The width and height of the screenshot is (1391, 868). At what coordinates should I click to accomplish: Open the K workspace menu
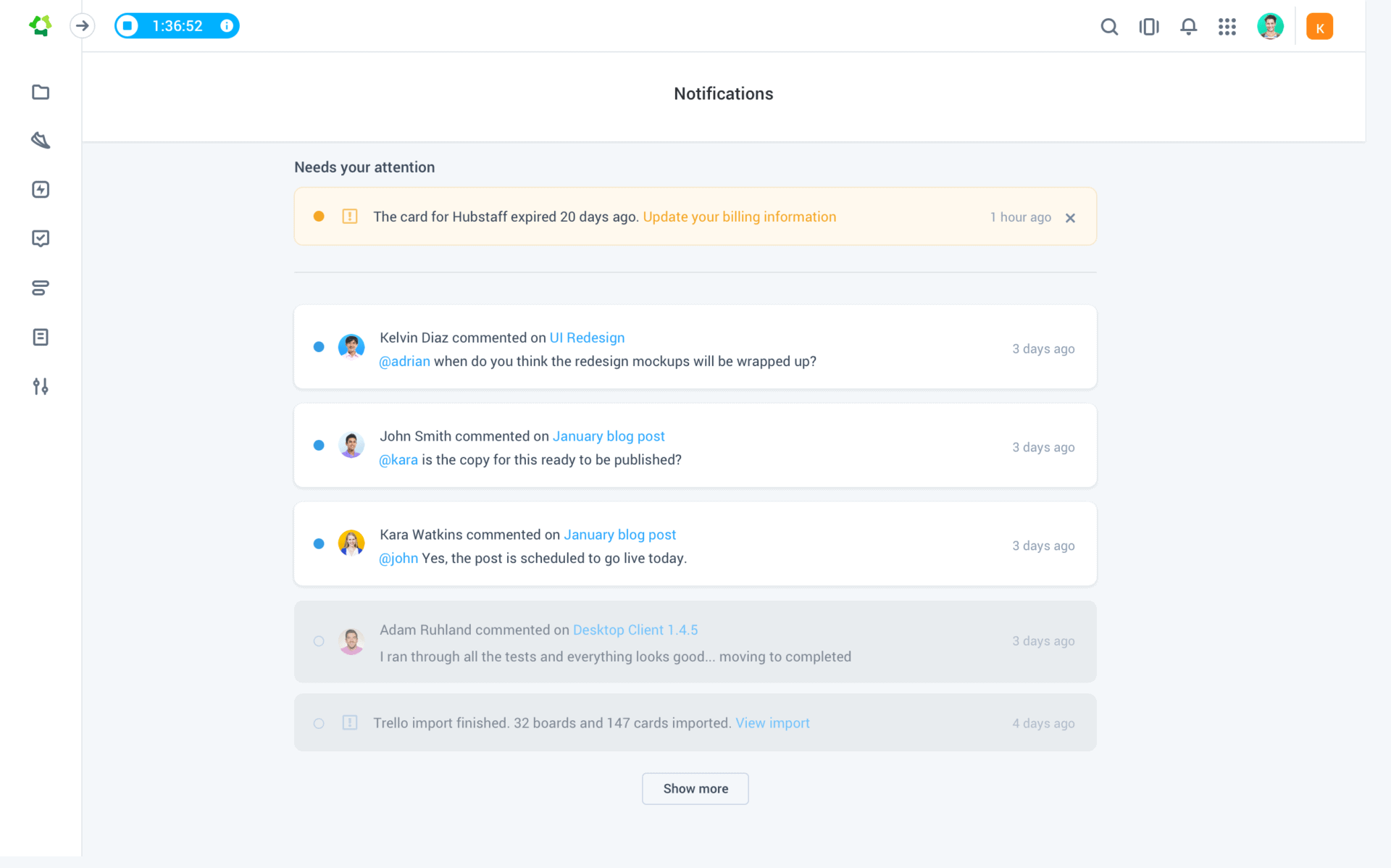coord(1319,26)
